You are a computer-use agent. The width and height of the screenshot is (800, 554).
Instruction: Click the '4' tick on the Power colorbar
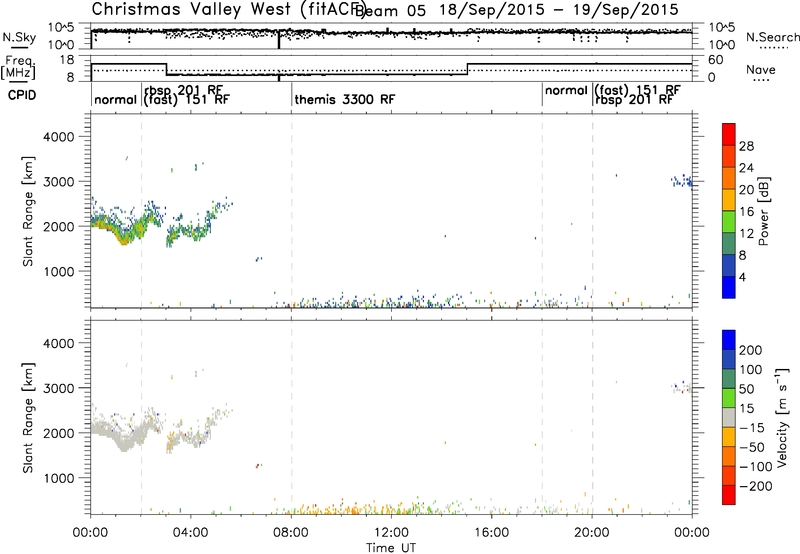click(x=742, y=277)
